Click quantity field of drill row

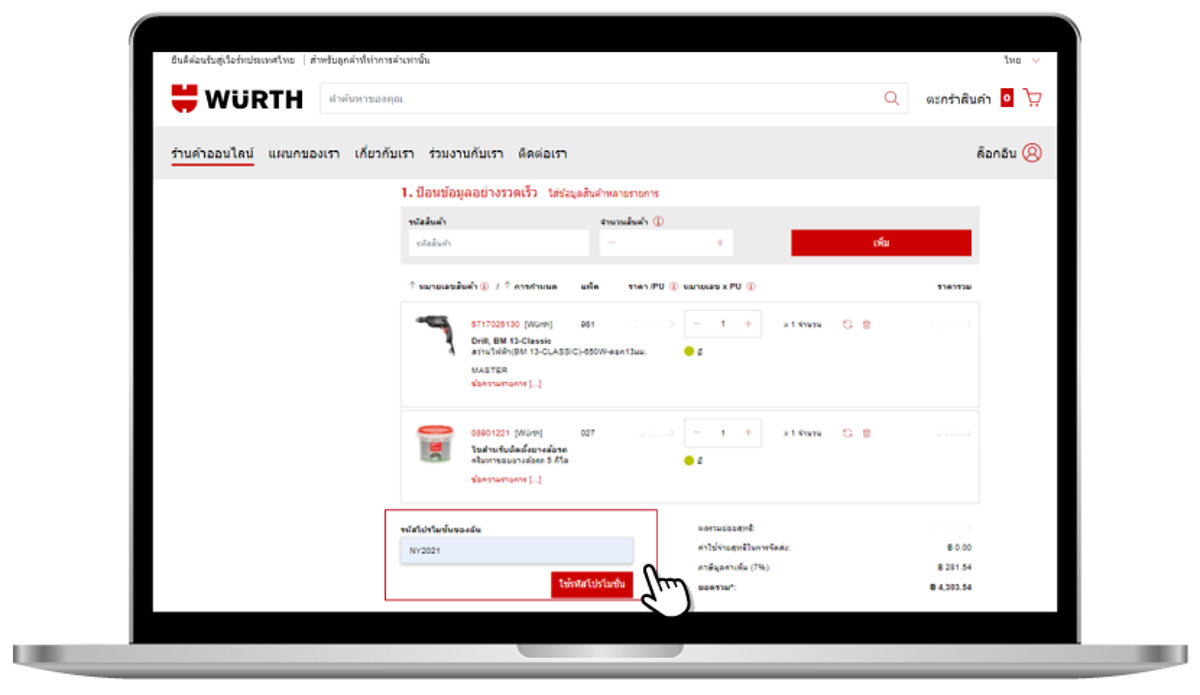(x=722, y=324)
